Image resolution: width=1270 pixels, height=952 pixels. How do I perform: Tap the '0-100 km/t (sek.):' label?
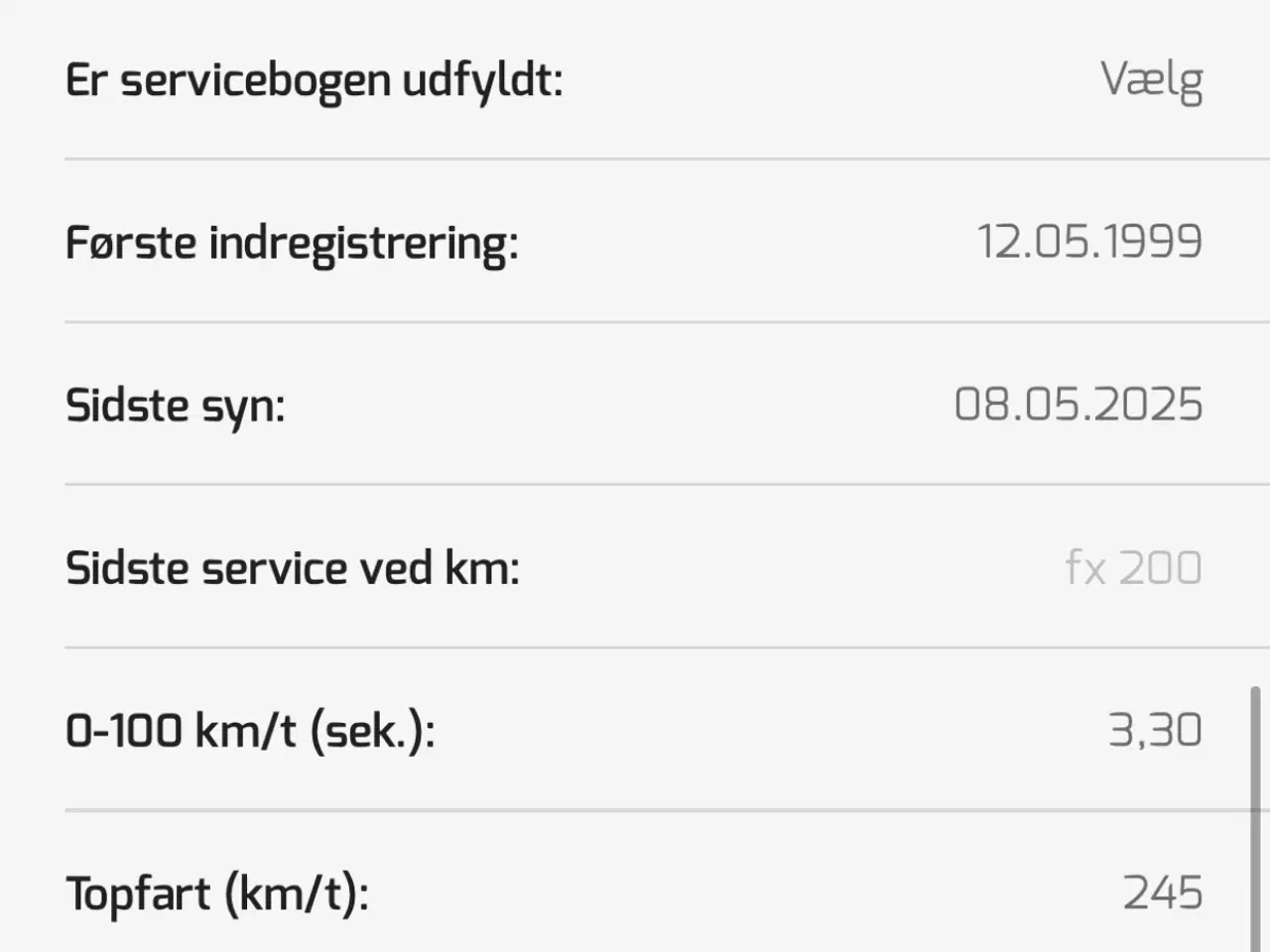(250, 731)
